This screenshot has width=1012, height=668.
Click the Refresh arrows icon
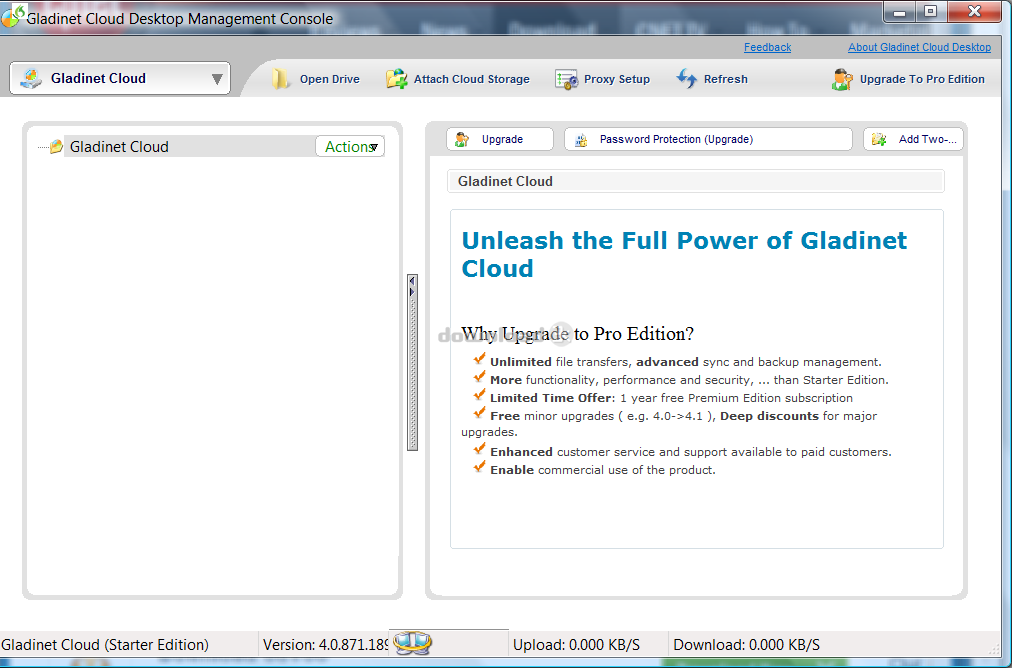point(686,79)
